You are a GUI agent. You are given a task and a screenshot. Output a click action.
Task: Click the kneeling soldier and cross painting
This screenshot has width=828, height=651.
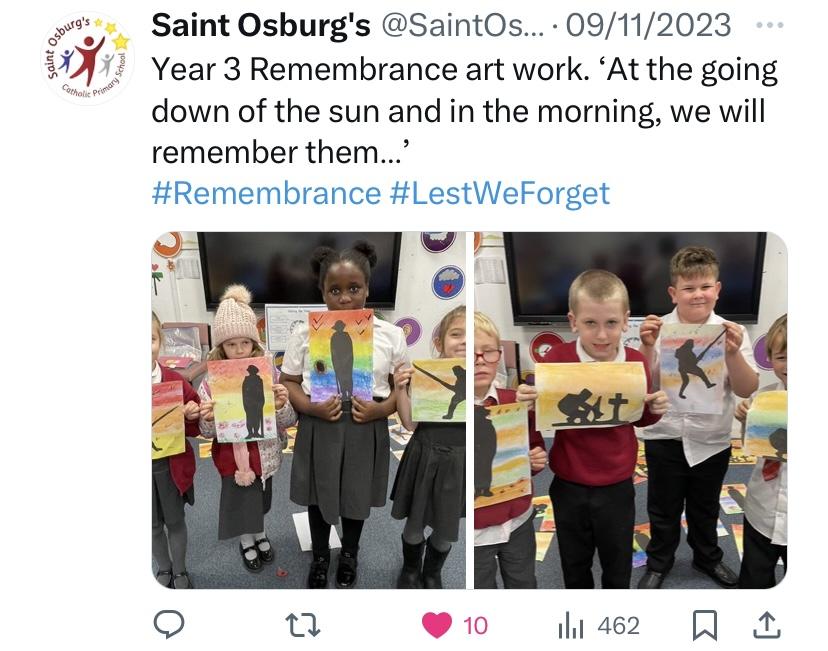tap(590, 395)
